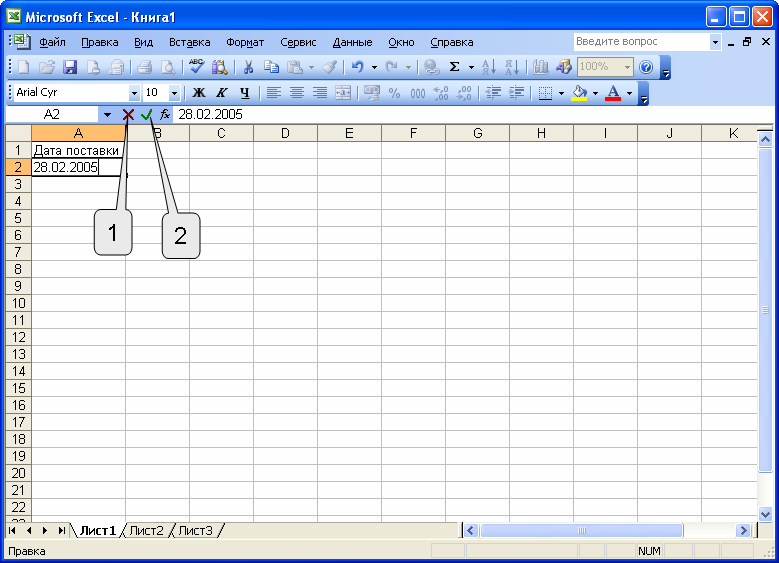Open the Fill Color dropdown arrow
Screen dimensions: 779x563
(595, 93)
